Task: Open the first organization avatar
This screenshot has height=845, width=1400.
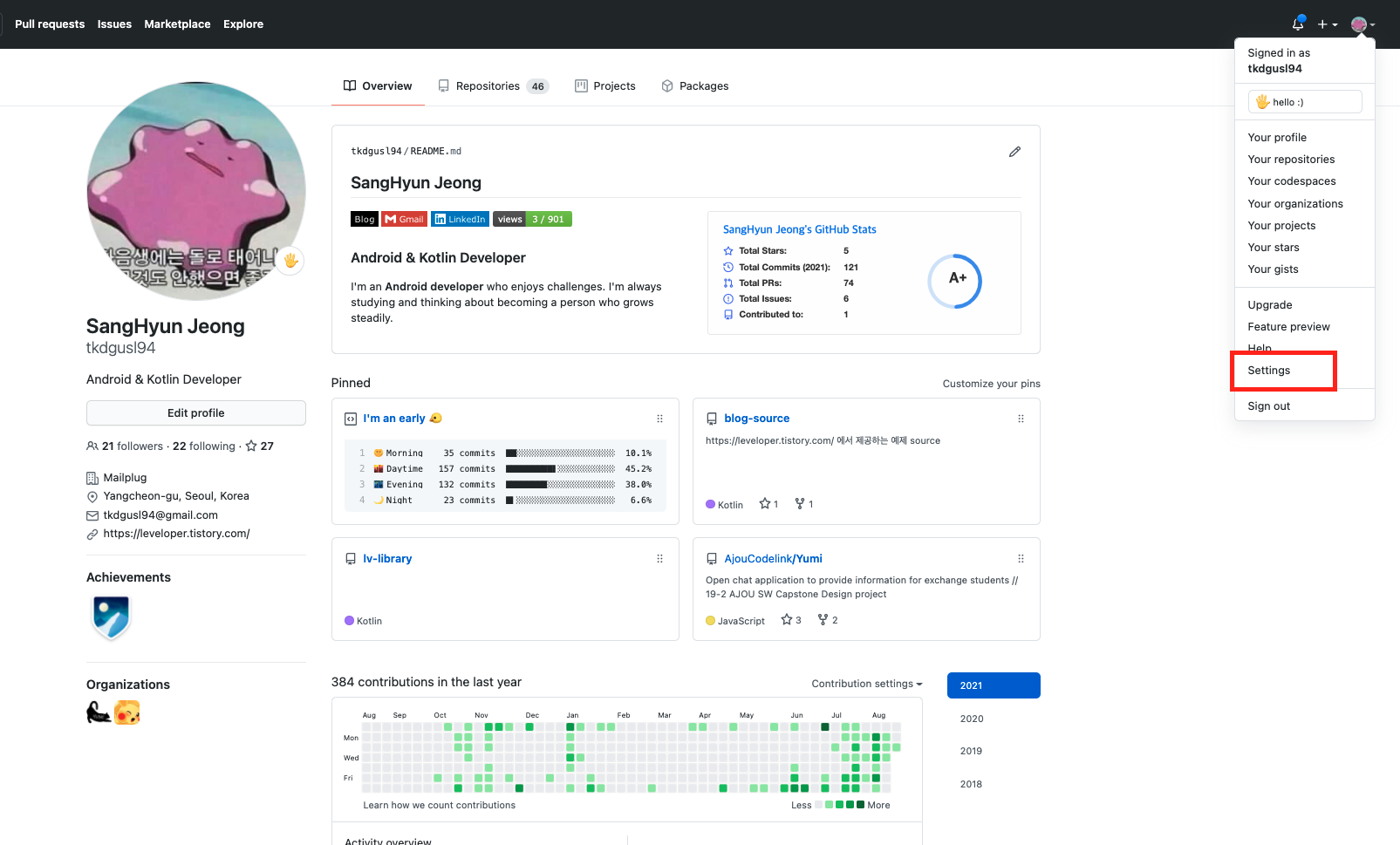Action: point(99,712)
